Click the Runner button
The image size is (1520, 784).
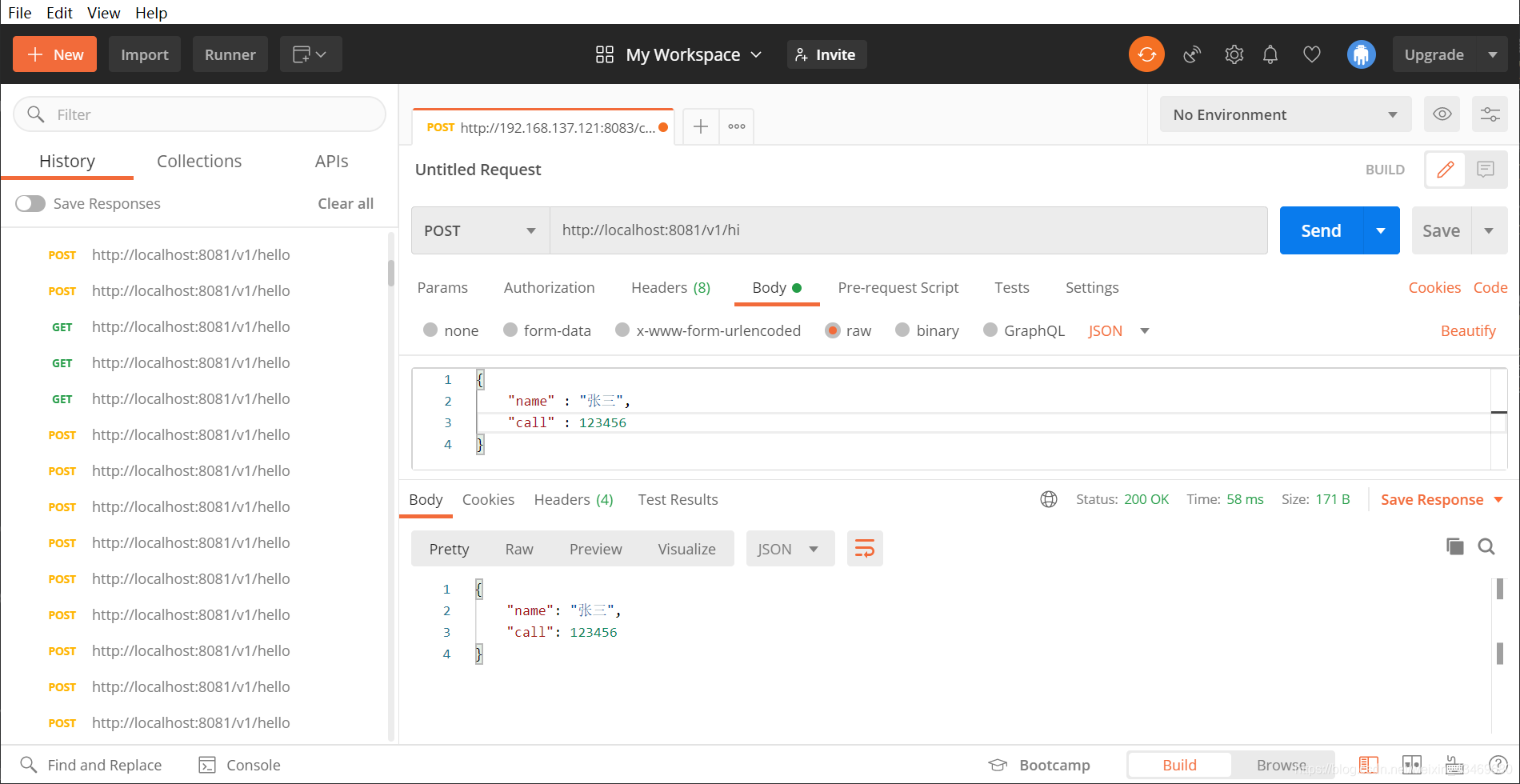click(x=230, y=54)
